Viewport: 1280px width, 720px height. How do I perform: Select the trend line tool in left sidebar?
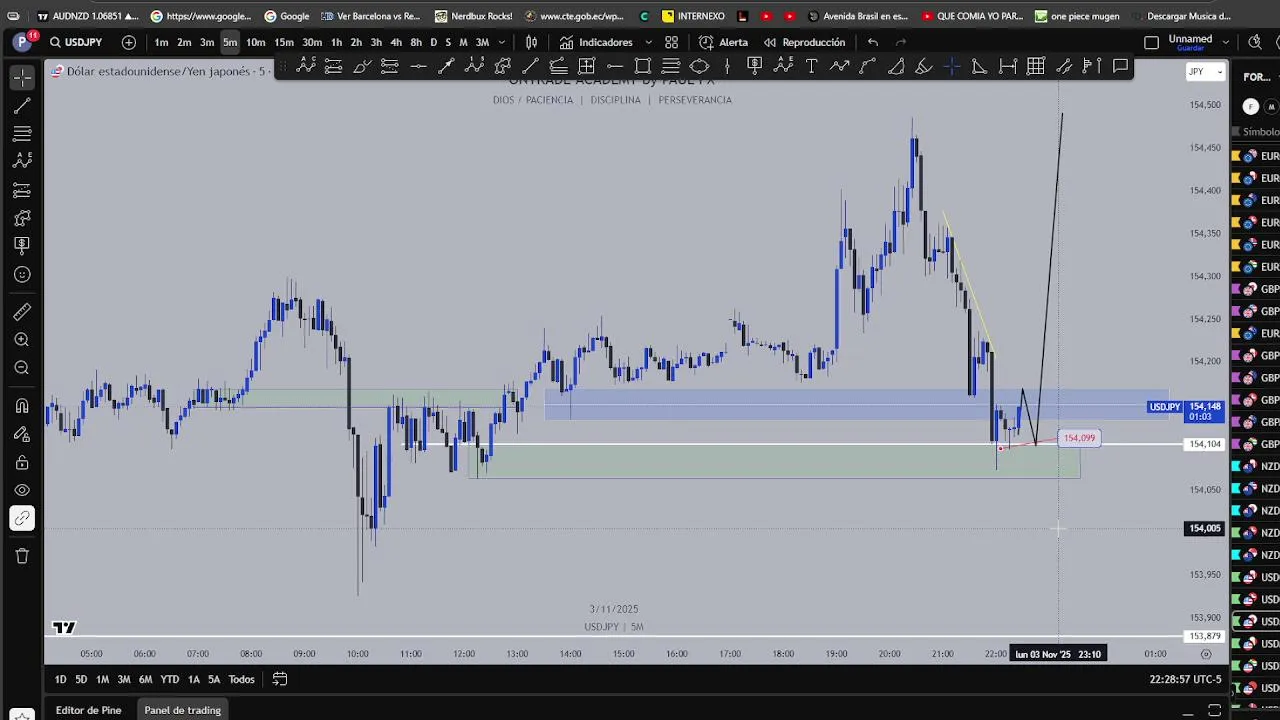pyautogui.click(x=22, y=105)
